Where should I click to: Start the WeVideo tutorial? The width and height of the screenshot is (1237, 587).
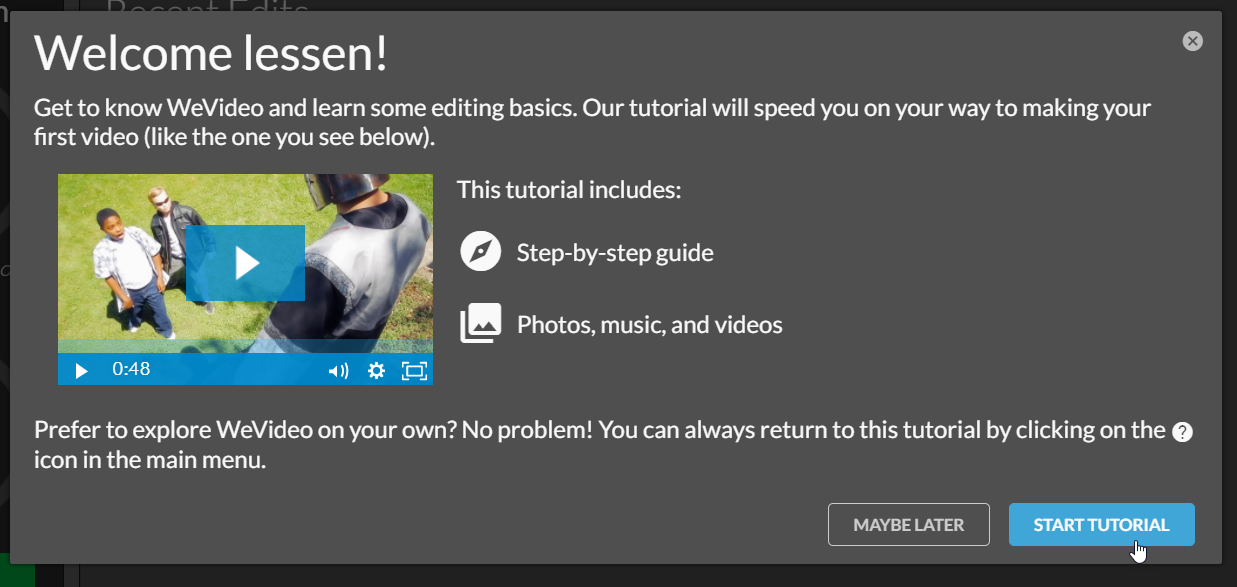(1101, 524)
